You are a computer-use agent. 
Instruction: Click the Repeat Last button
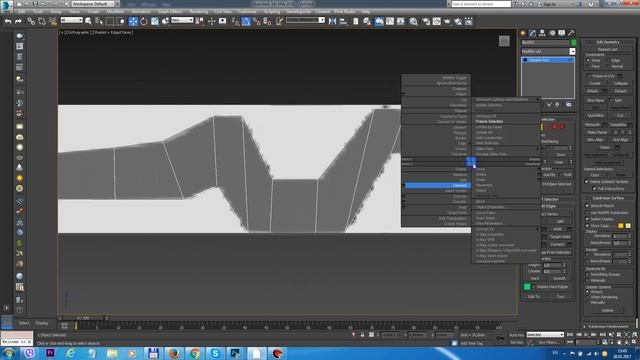607,49
